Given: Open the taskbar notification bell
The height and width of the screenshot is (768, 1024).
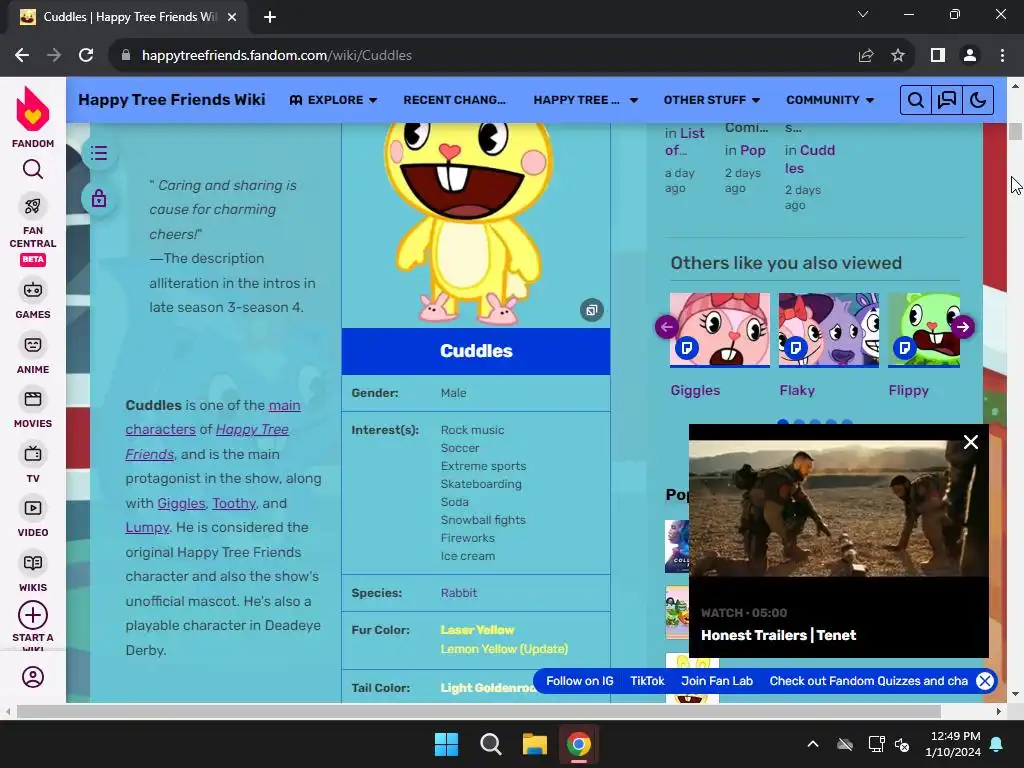Looking at the screenshot, I should [x=997, y=744].
